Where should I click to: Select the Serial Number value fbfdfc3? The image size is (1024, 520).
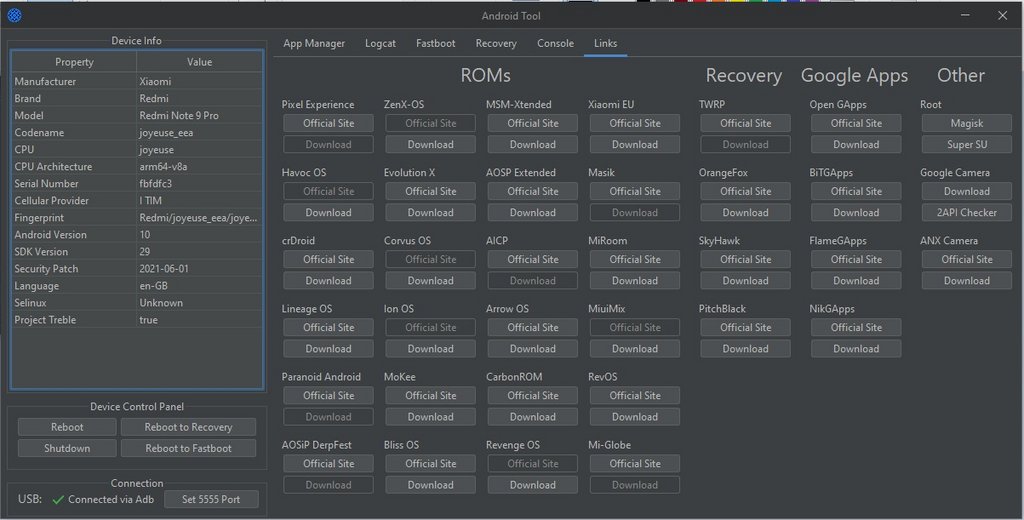[155, 184]
